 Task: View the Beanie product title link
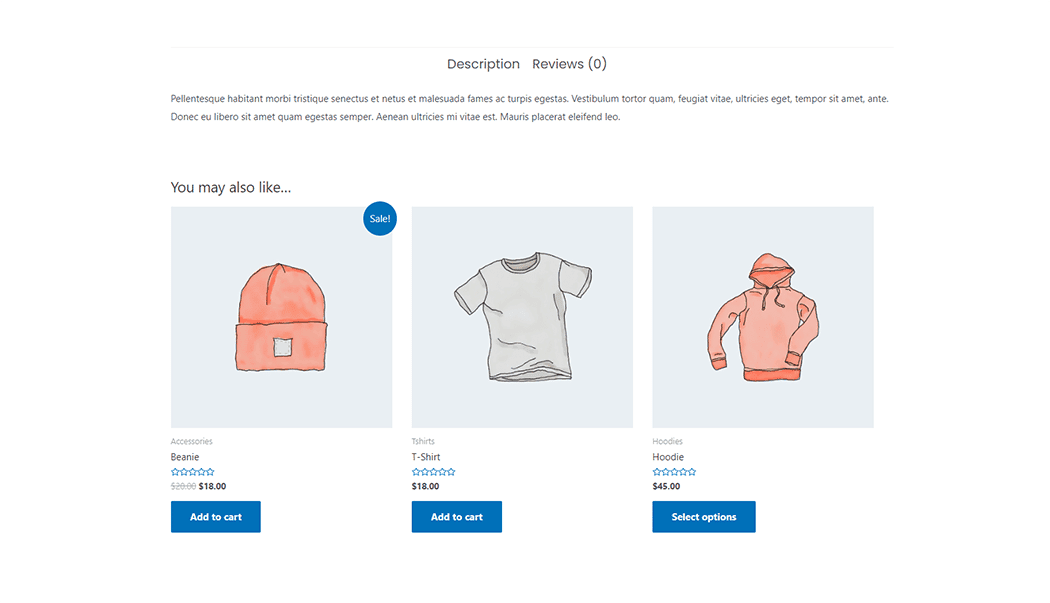183,456
